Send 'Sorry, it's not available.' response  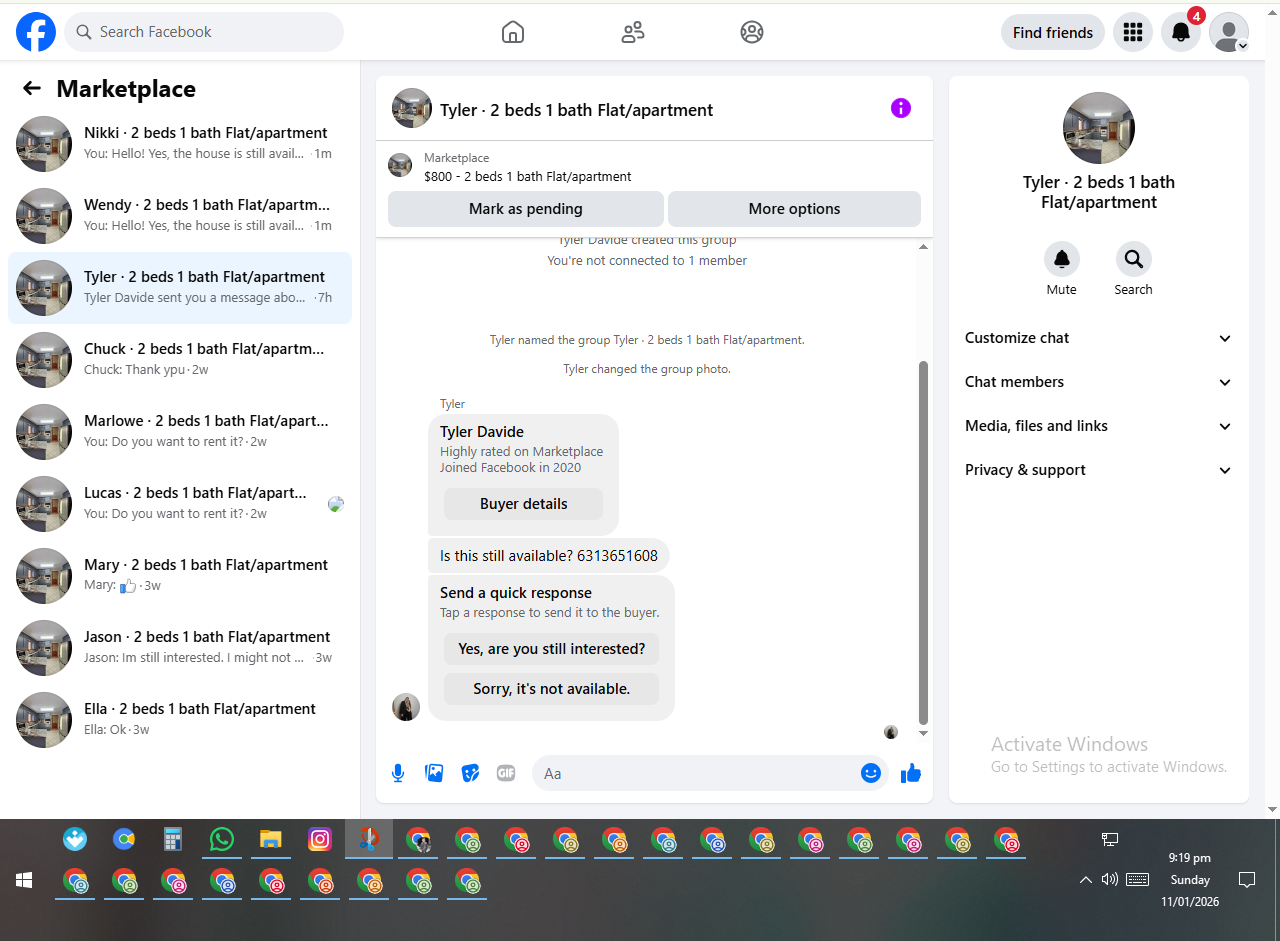tap(552, 689)
